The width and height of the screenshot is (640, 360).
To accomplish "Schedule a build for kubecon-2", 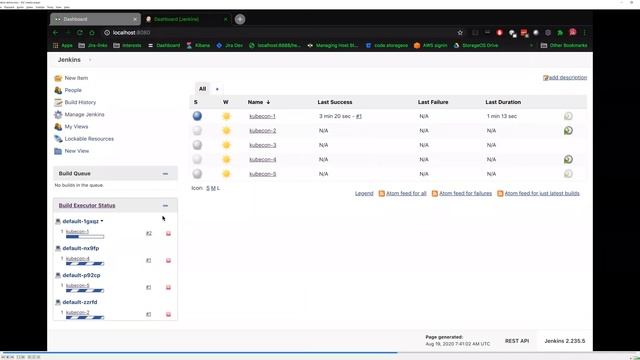I will (x=568, y=131).
